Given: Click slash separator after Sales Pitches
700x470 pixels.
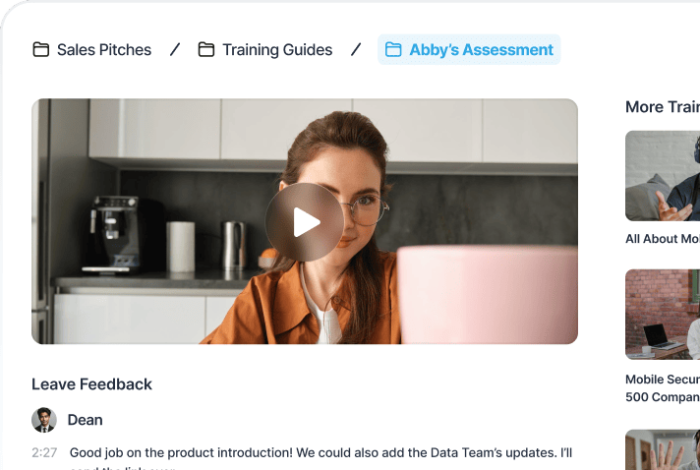Looking at the screenshot, I should point(175,50).
